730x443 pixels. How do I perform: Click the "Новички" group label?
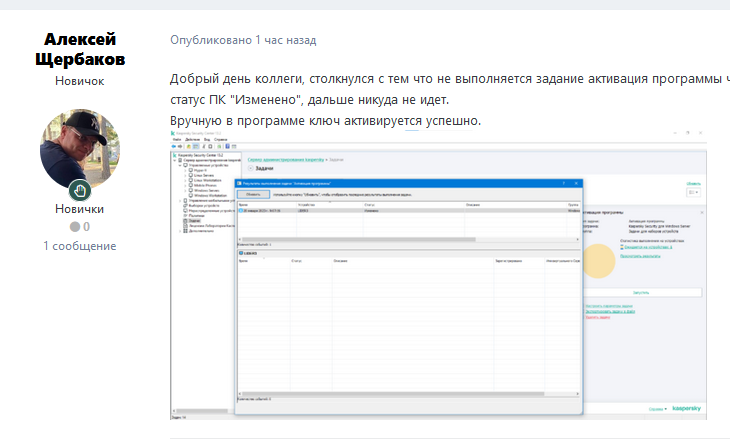[x=80, y=209]
